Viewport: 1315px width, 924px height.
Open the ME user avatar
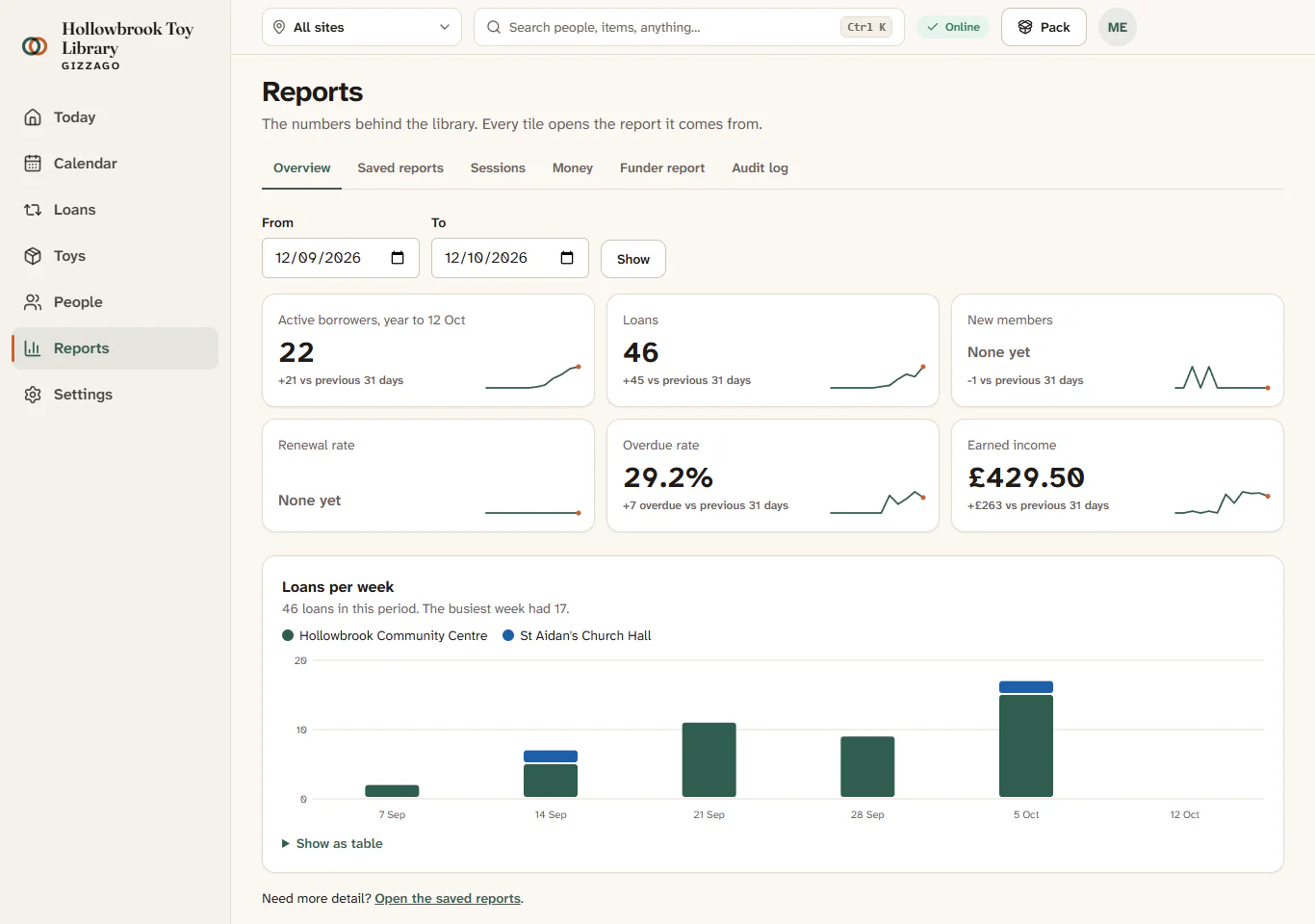(1118, 27)
